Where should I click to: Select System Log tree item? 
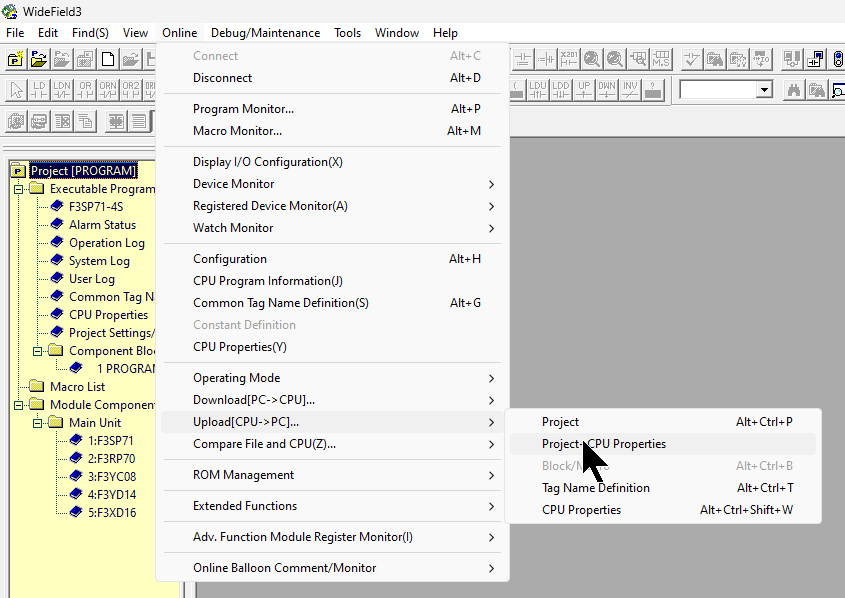point(99,261)
